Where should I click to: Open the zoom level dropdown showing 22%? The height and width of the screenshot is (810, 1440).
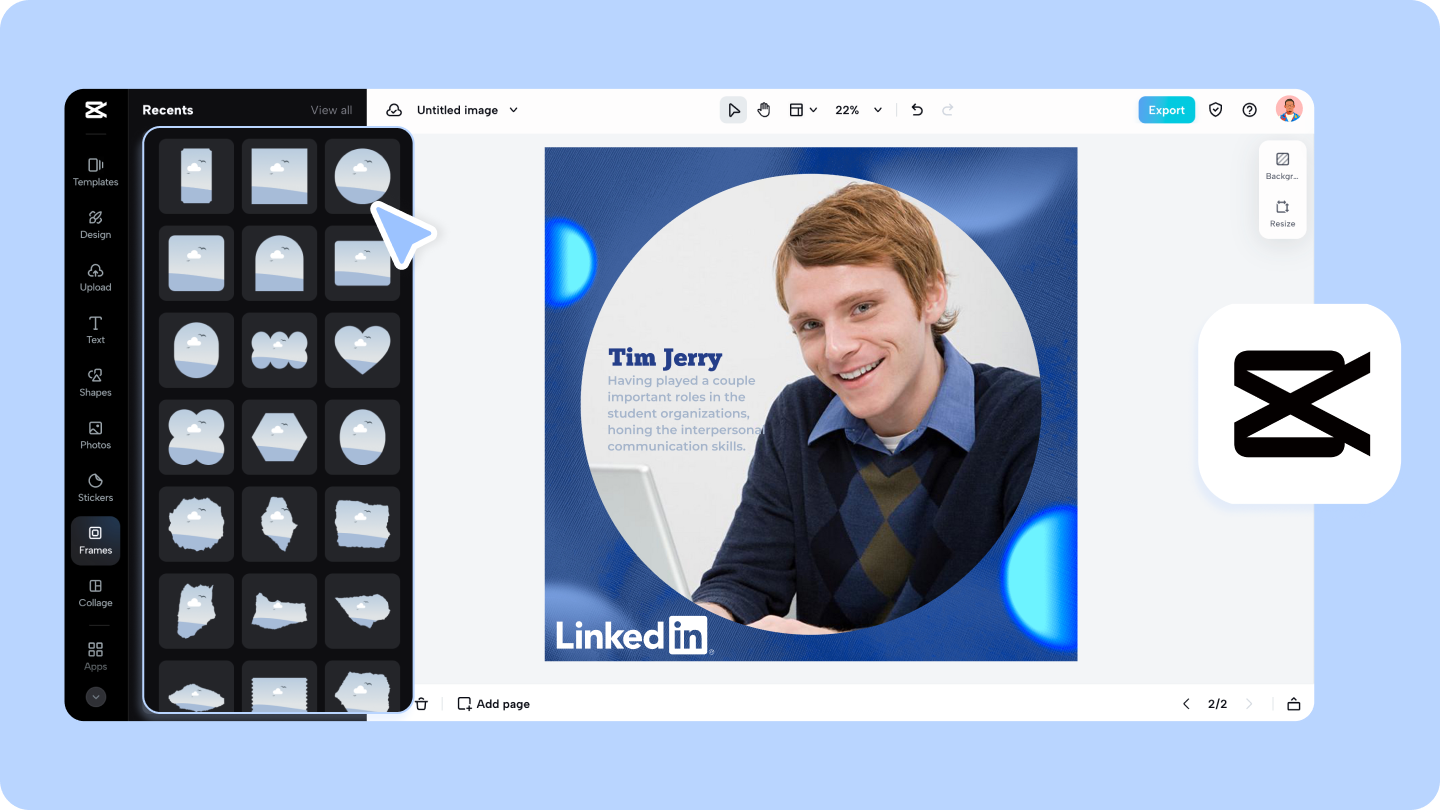coord(857,110)
